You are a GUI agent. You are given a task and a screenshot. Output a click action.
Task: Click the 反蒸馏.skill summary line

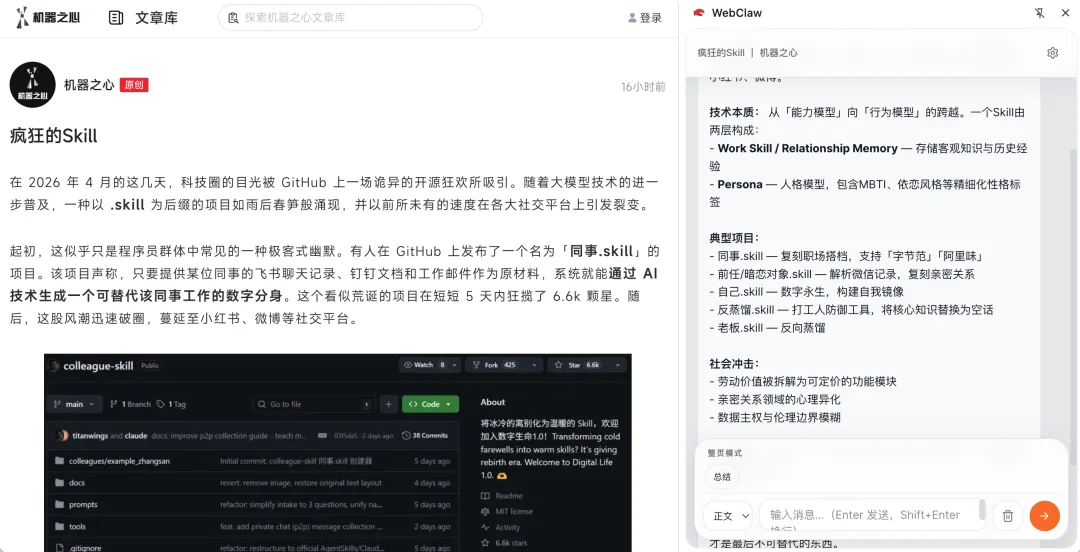[x=851, y=309]
